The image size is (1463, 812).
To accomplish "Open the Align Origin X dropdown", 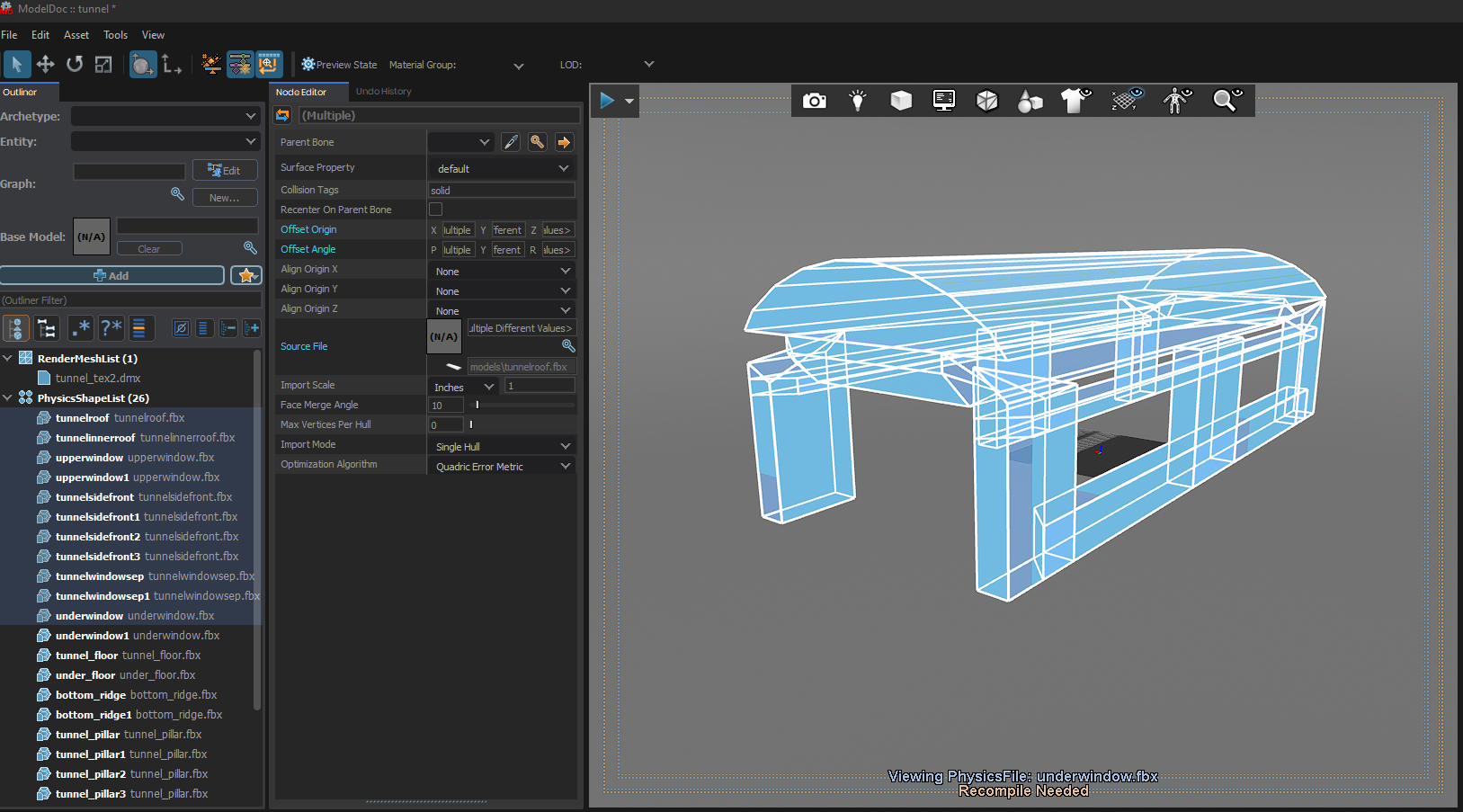I will coord(502,271).
